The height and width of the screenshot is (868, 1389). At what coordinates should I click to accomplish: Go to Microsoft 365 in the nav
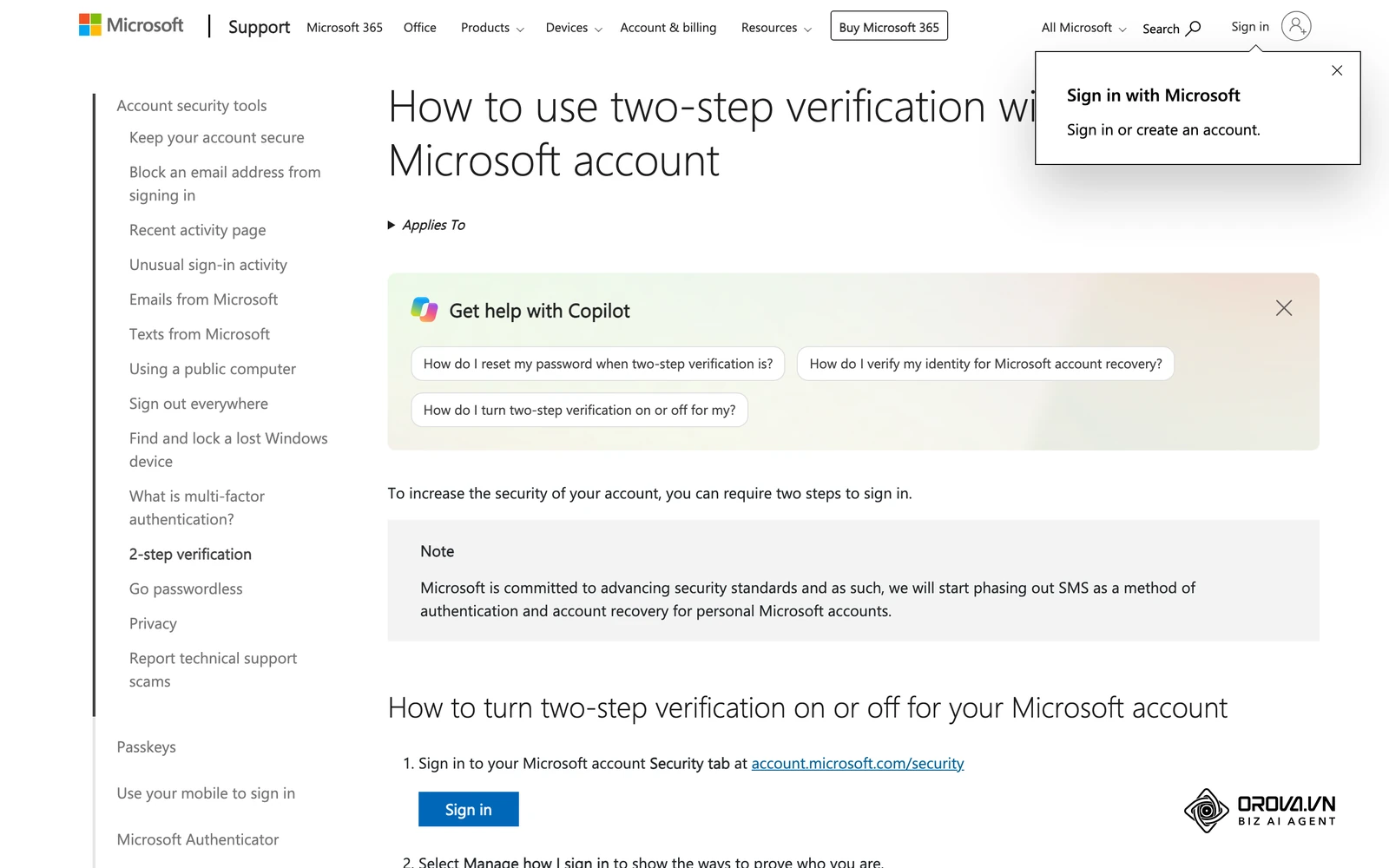pyautogui.click(x=345, y=28)
